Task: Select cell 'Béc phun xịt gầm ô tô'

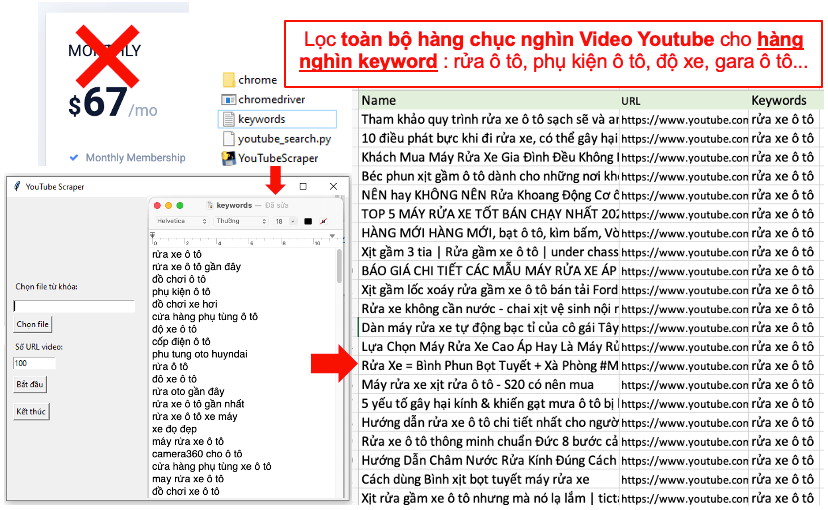Action: (x=489, y=176)
